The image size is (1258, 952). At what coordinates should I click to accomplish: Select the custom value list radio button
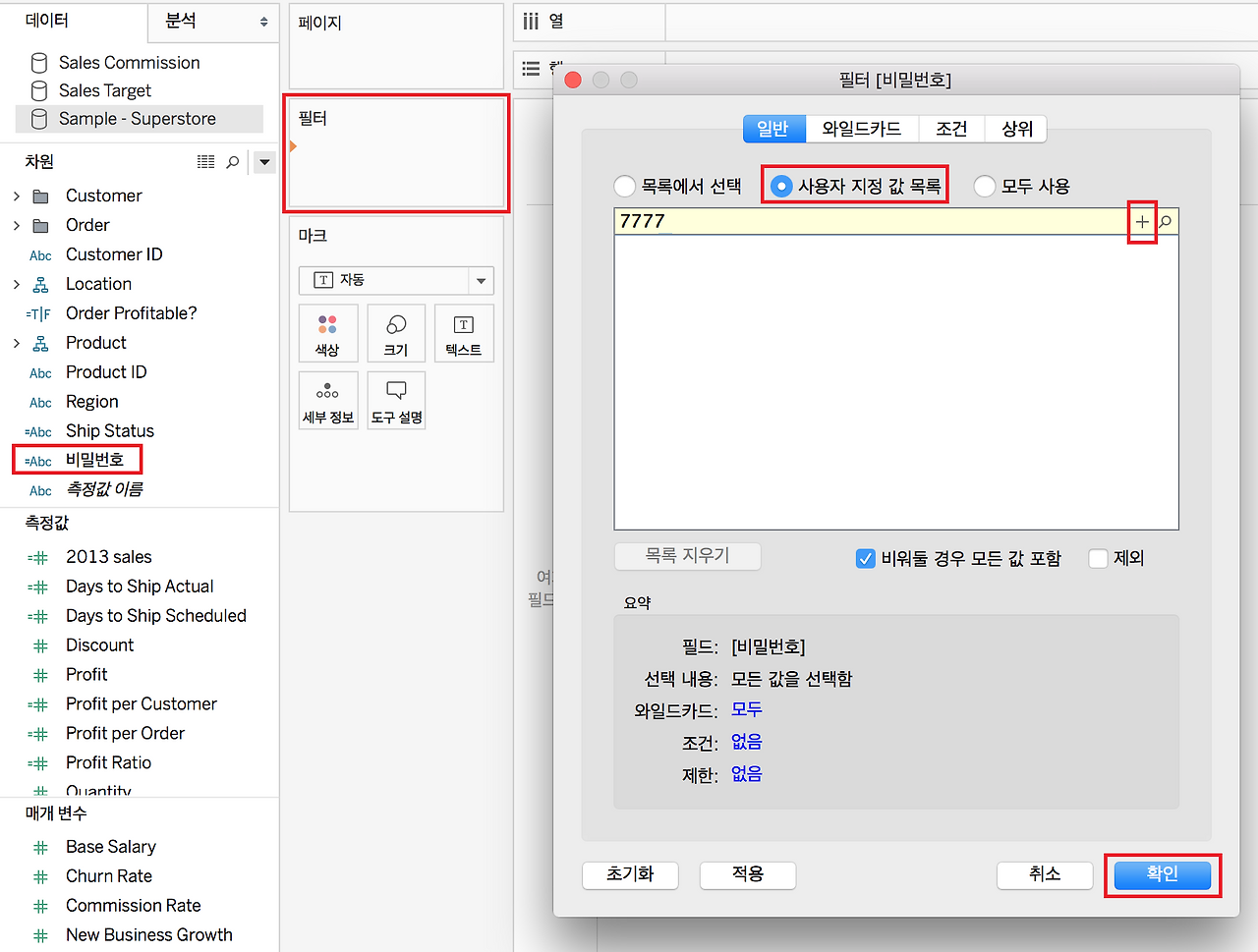coord(781,186)
